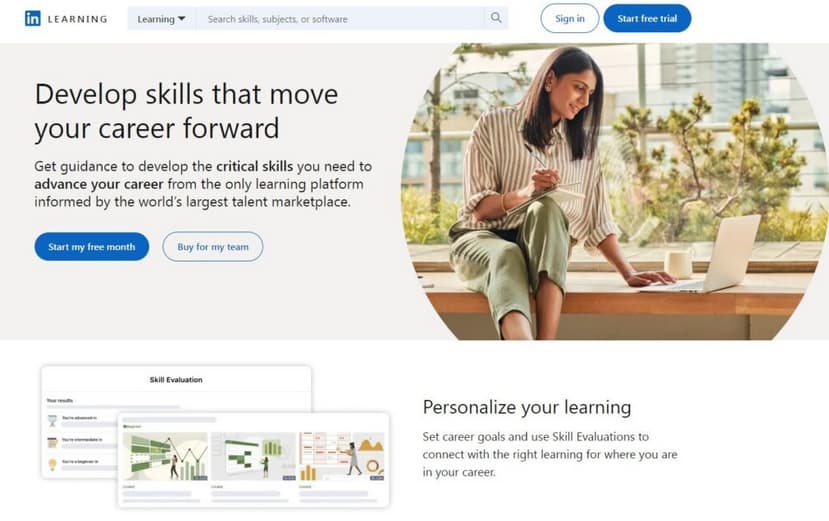
Task: Click the LEARNING wordmark text
Action: [77, 19]
